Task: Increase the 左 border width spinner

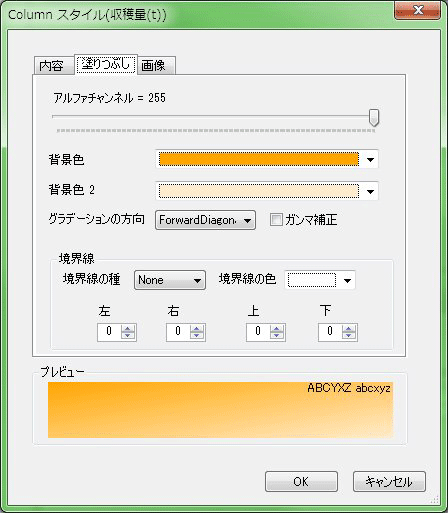Action: click(128, 328)
